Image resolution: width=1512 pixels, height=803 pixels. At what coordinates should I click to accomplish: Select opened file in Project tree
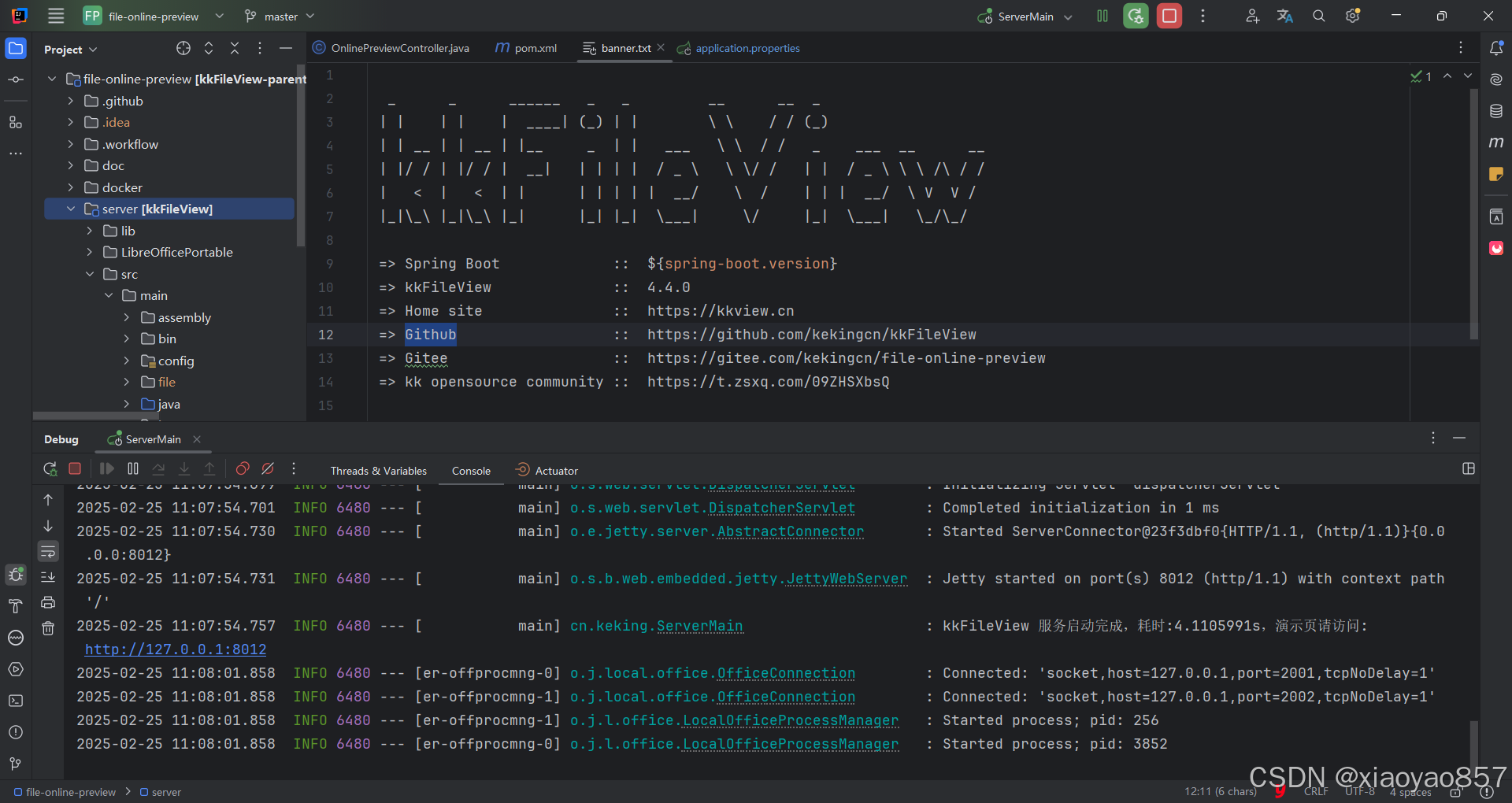[183, 48]
